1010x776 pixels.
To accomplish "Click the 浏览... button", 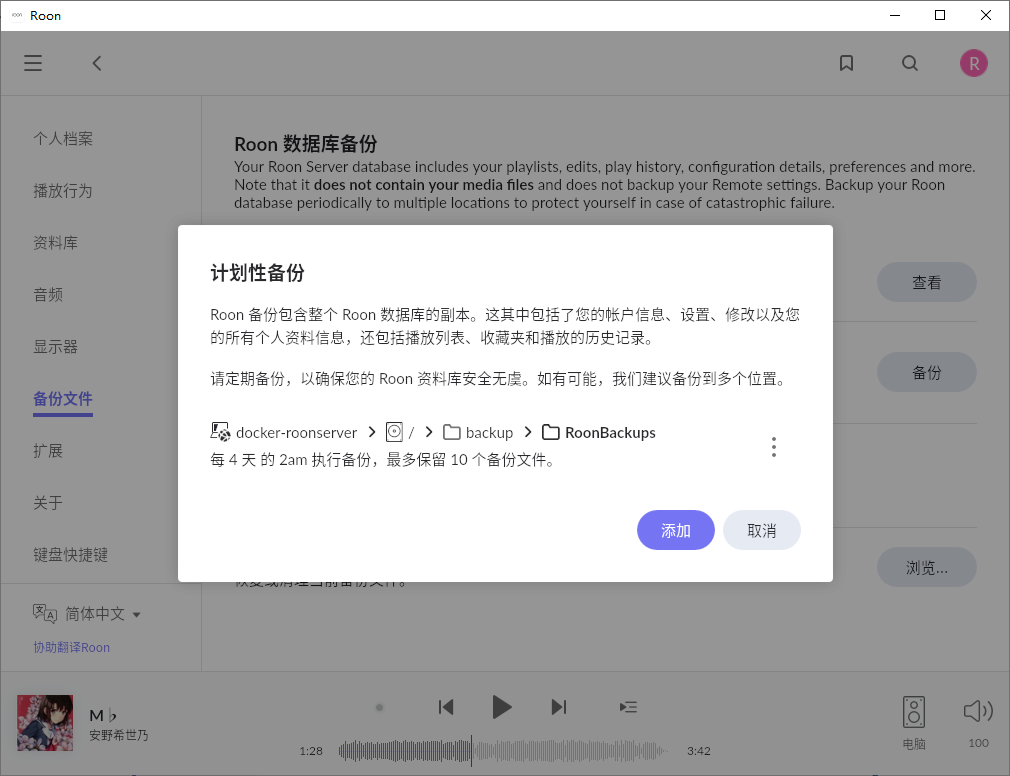I will point(927,567).
